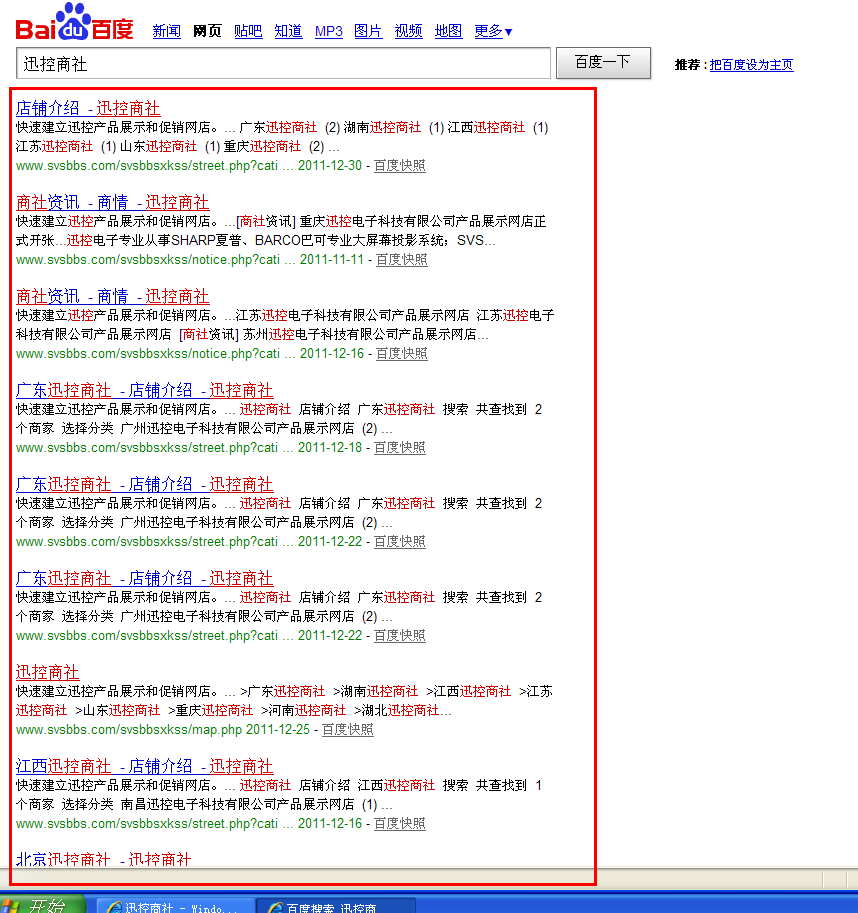The image size is (858, 913).
Task: Open 北京迅控商社 - 迅控商社 result
Action: point(103,859)
